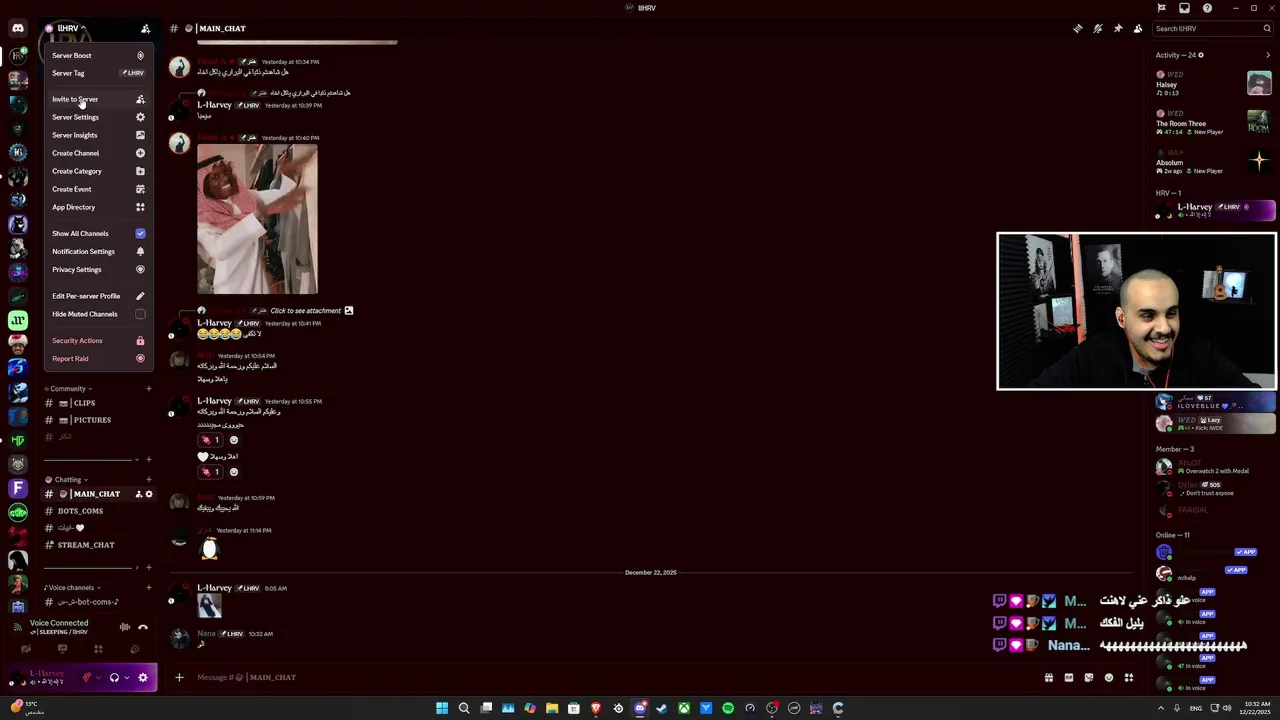Select Report Raid

click(98, 358)
